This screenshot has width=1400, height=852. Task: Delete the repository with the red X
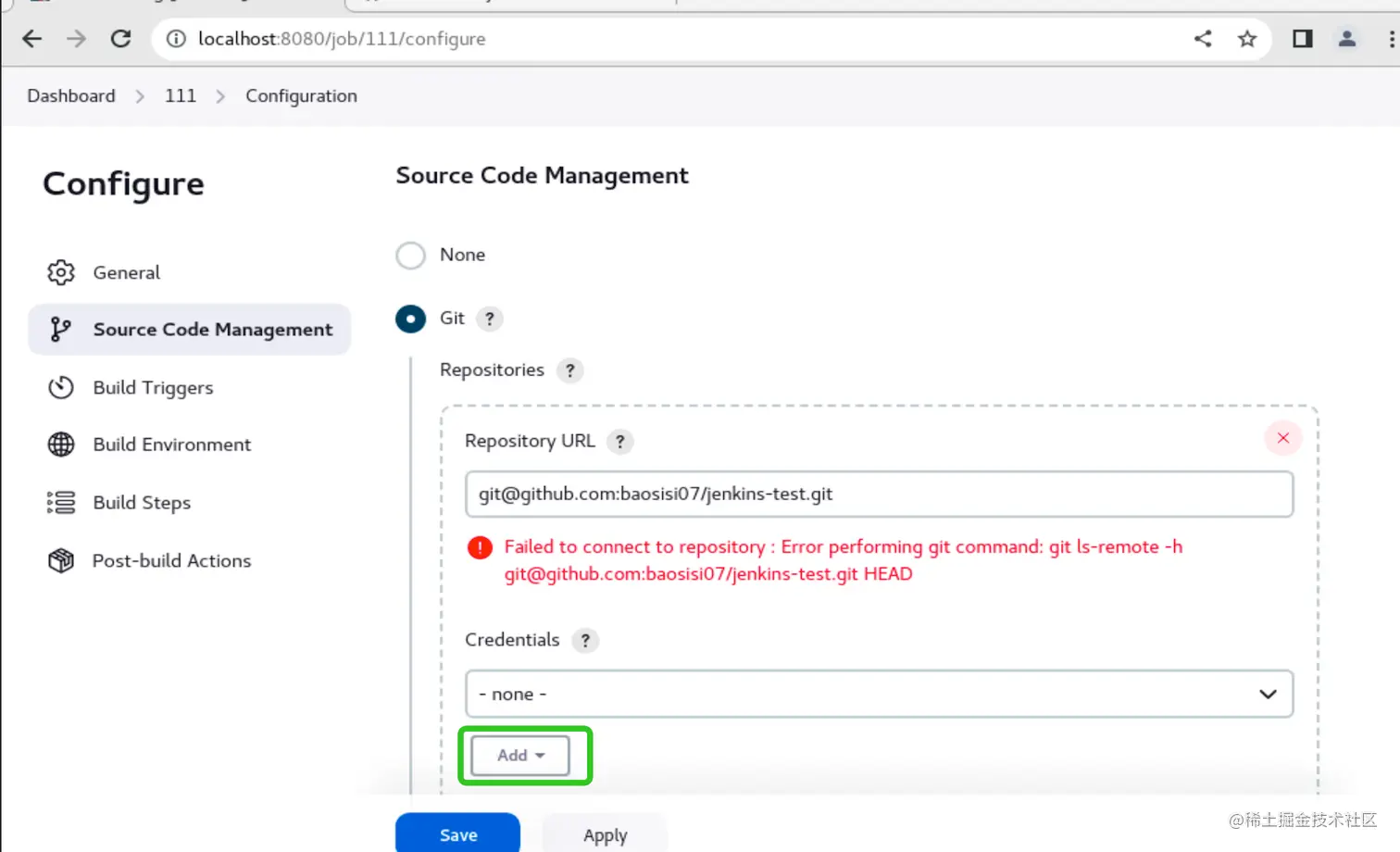1283,438
